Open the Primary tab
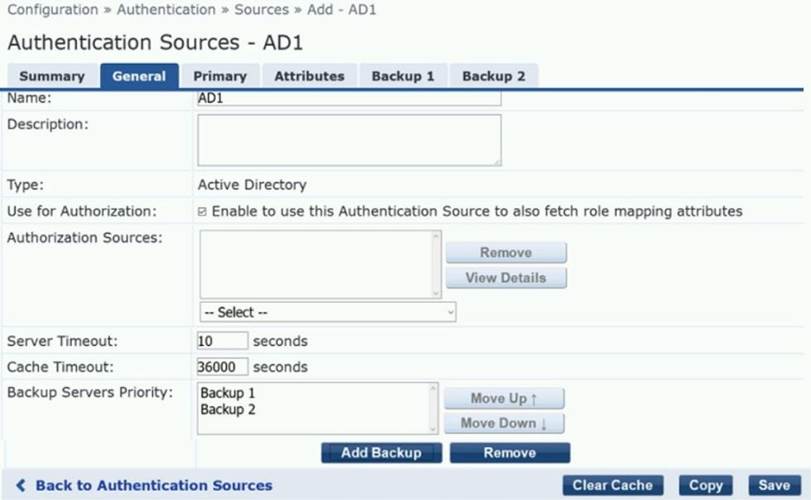Viewport: 811px width, 500px height. (x=220, y=76)
